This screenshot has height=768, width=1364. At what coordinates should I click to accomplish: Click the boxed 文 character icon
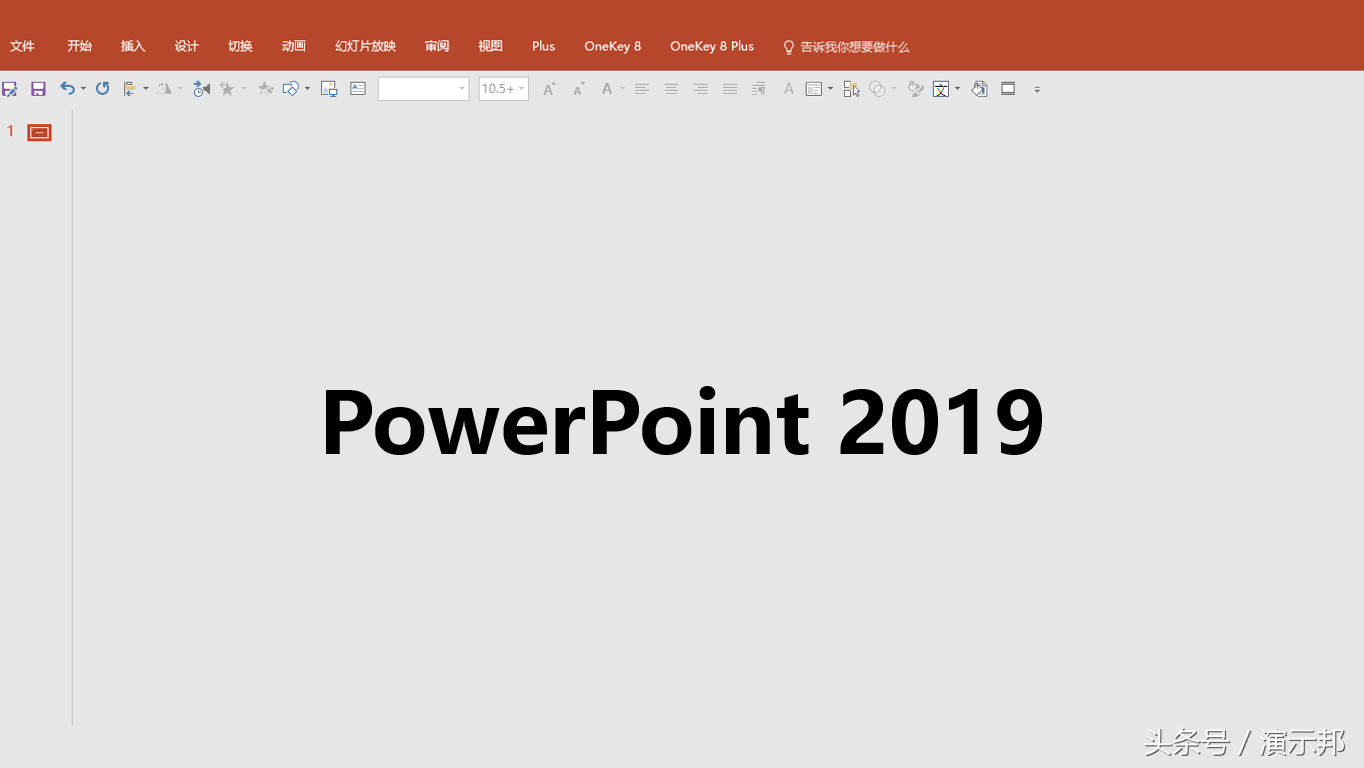pyautogui.click(x=941, y=89)
